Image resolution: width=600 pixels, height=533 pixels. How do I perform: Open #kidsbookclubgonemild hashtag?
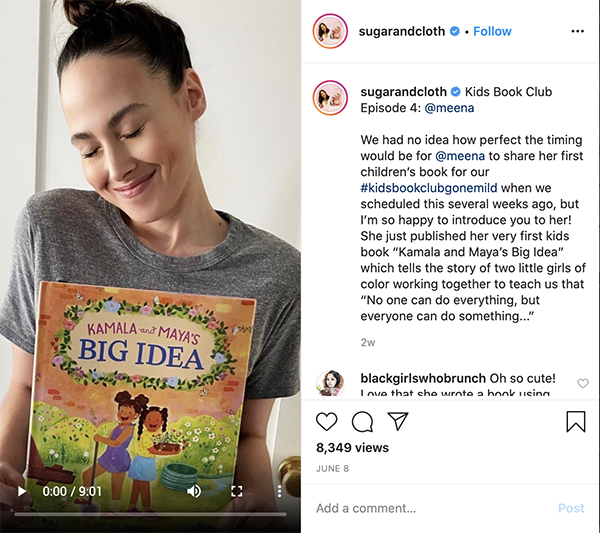point(429,188)
